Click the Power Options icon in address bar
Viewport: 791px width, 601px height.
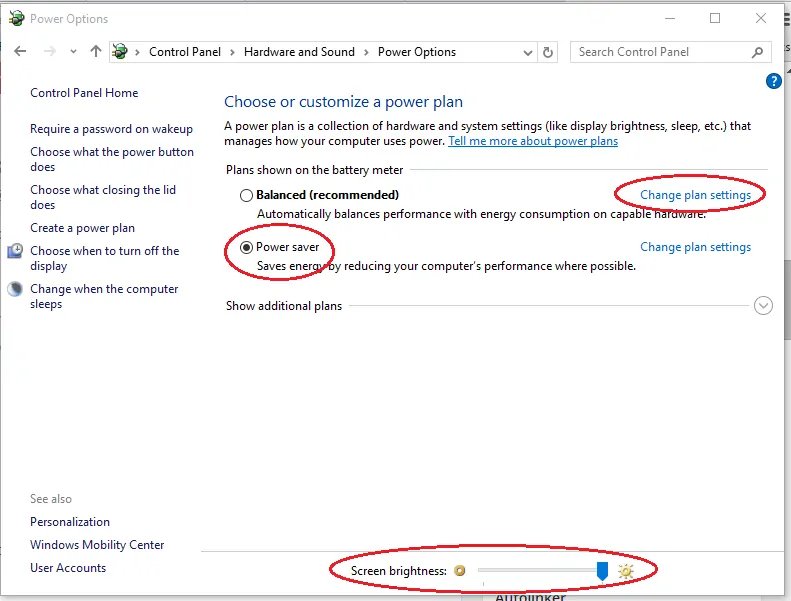pyautogui.click(x=120, y=51)
